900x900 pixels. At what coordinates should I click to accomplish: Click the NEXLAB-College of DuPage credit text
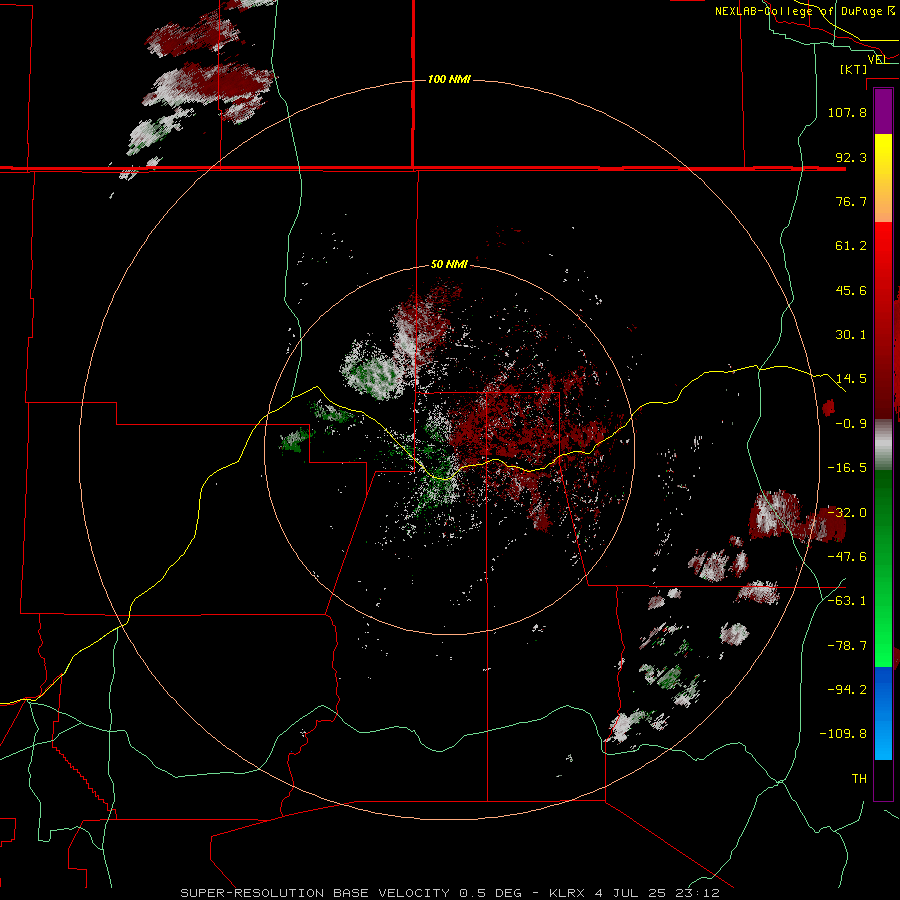805,11
